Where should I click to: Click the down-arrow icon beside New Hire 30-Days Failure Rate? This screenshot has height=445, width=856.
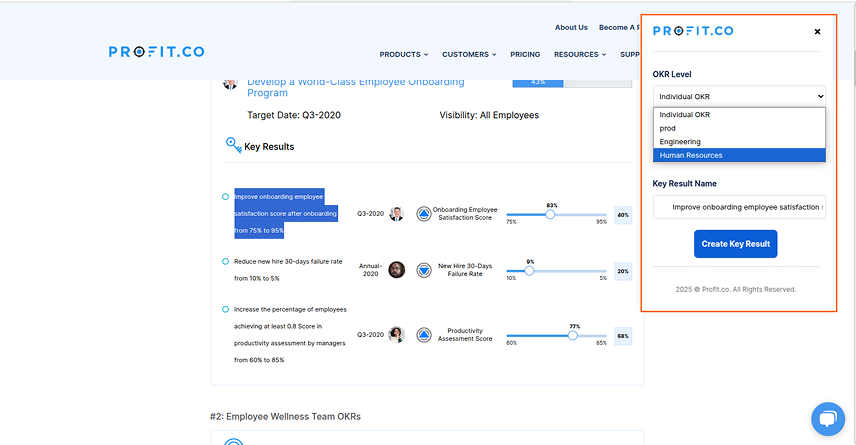(424, 270)
